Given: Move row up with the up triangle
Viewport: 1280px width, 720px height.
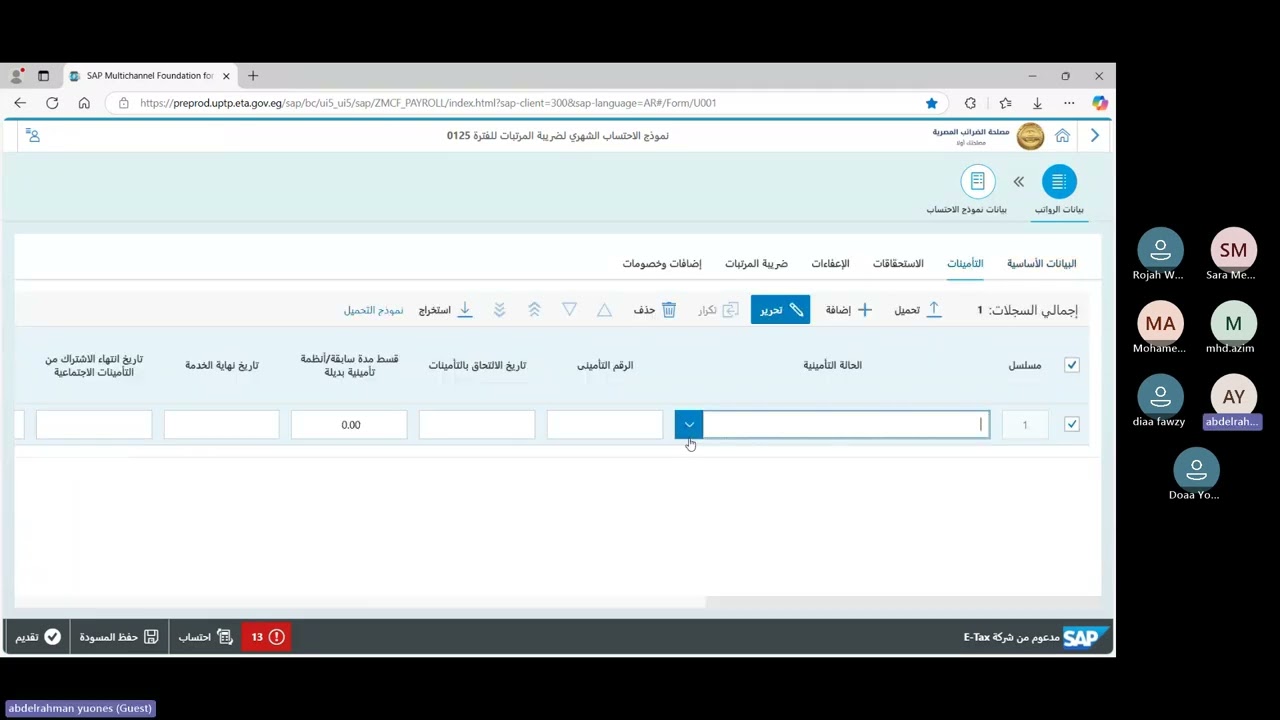Looking at the screenshot, I should [x=604, y=310].
